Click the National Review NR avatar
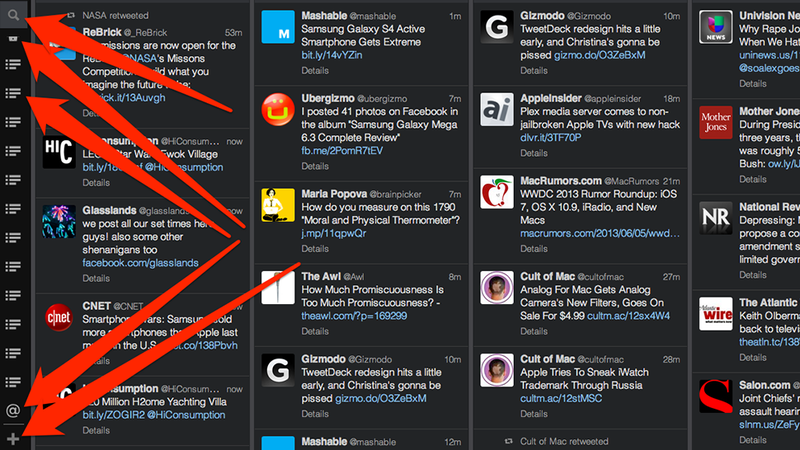 tap(716, 218)
